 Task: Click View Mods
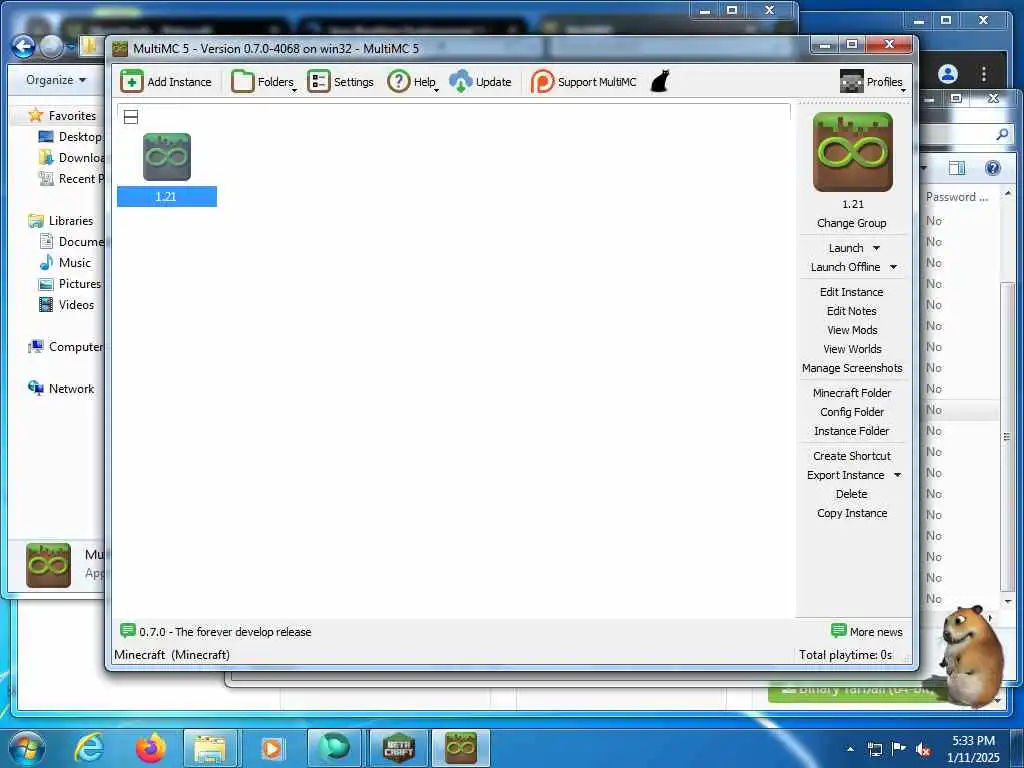coord(852,330)
